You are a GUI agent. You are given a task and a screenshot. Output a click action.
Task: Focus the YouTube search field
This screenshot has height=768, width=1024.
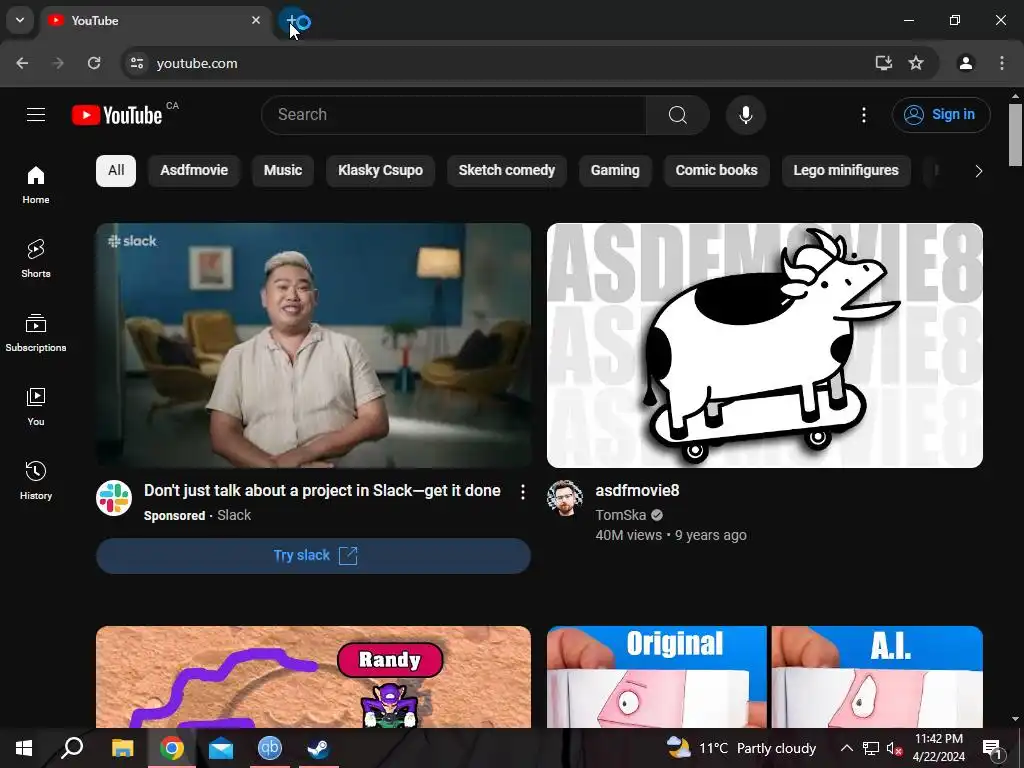(454, 115)
